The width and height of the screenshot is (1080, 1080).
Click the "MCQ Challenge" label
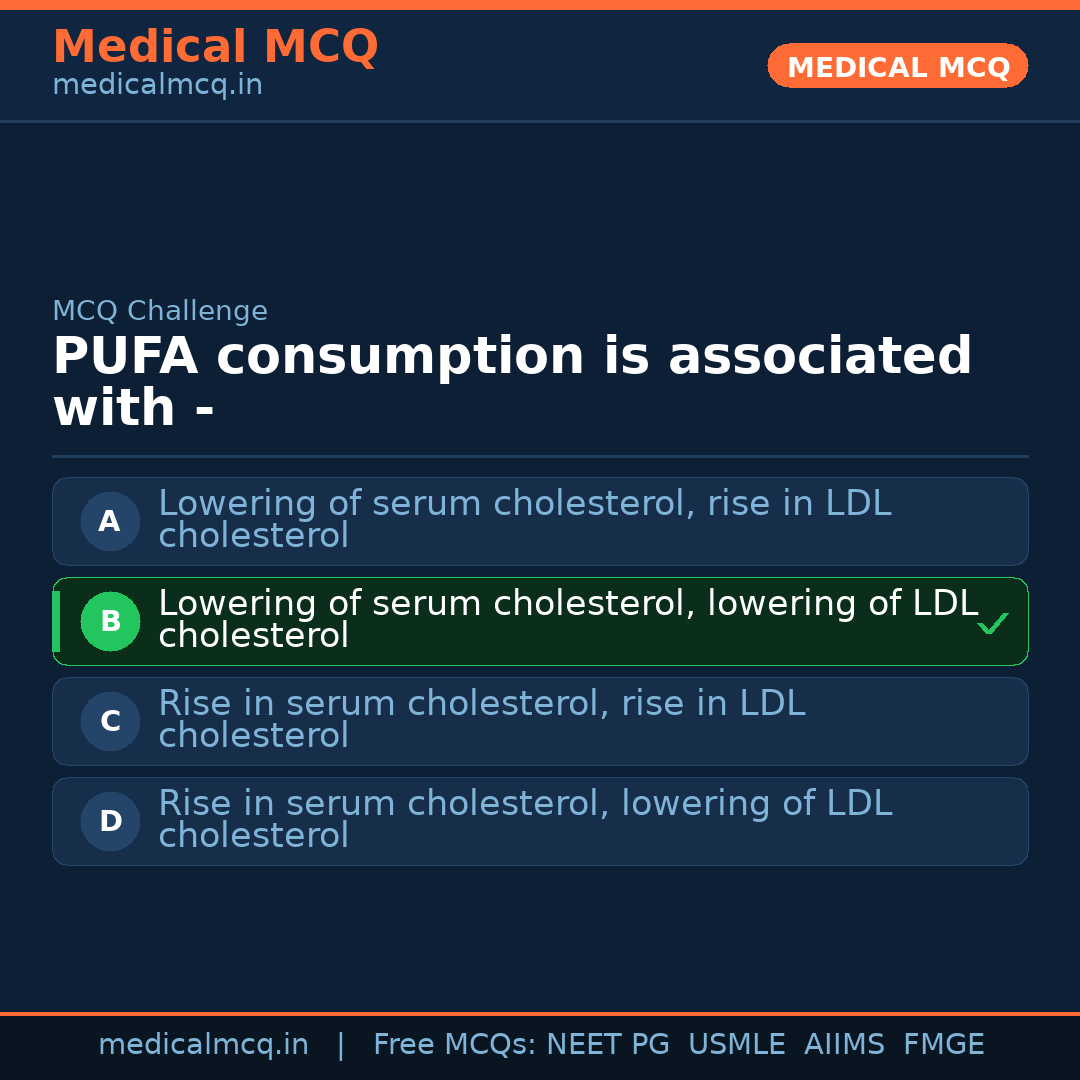160,311
